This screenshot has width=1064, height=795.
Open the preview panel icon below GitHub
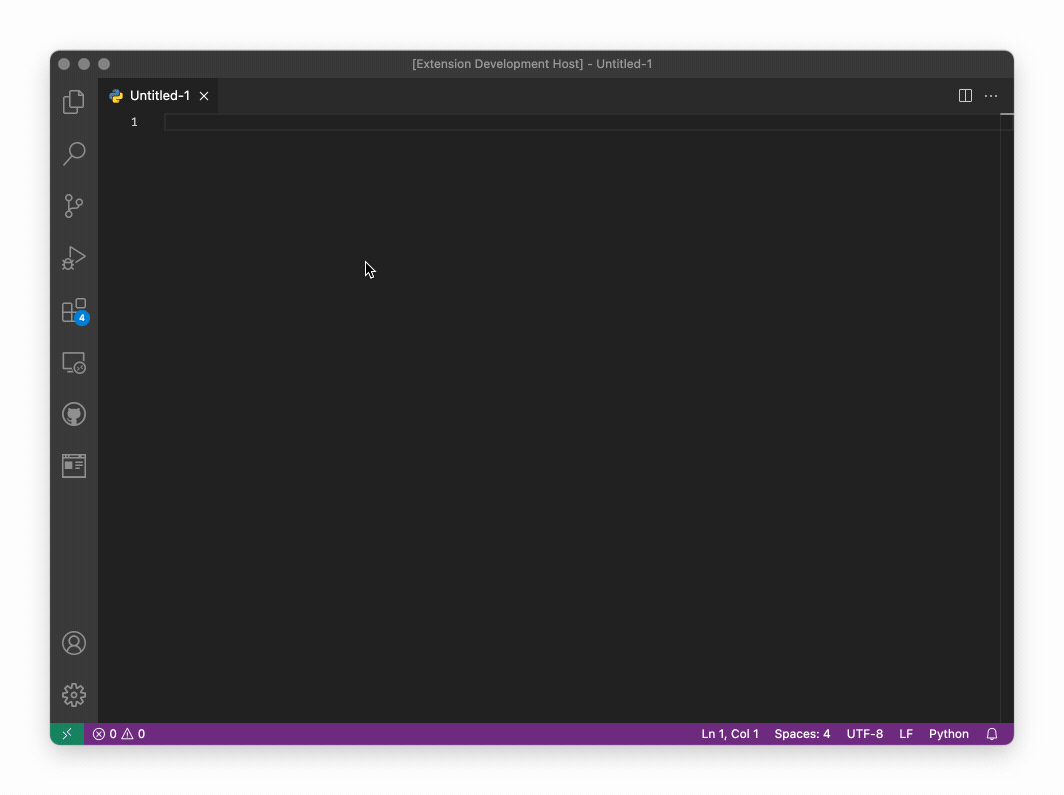74,466
